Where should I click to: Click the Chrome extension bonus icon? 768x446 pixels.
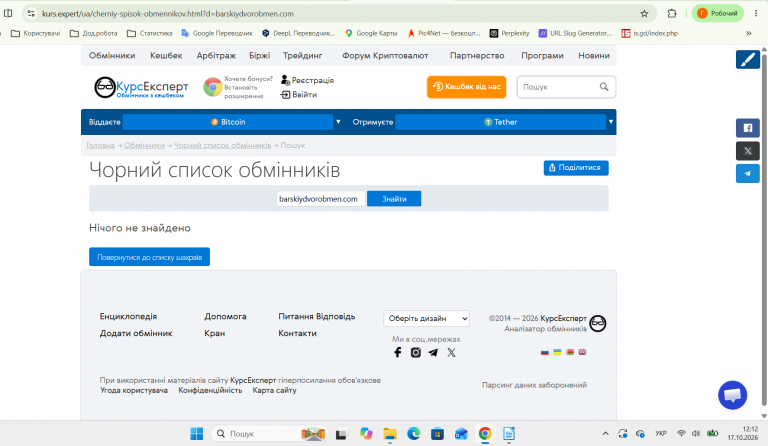pyautogui.click(x=213, y=87)
